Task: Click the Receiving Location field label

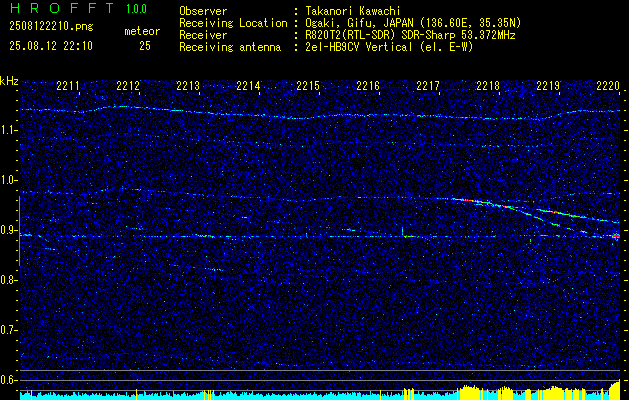Action: 233,24
